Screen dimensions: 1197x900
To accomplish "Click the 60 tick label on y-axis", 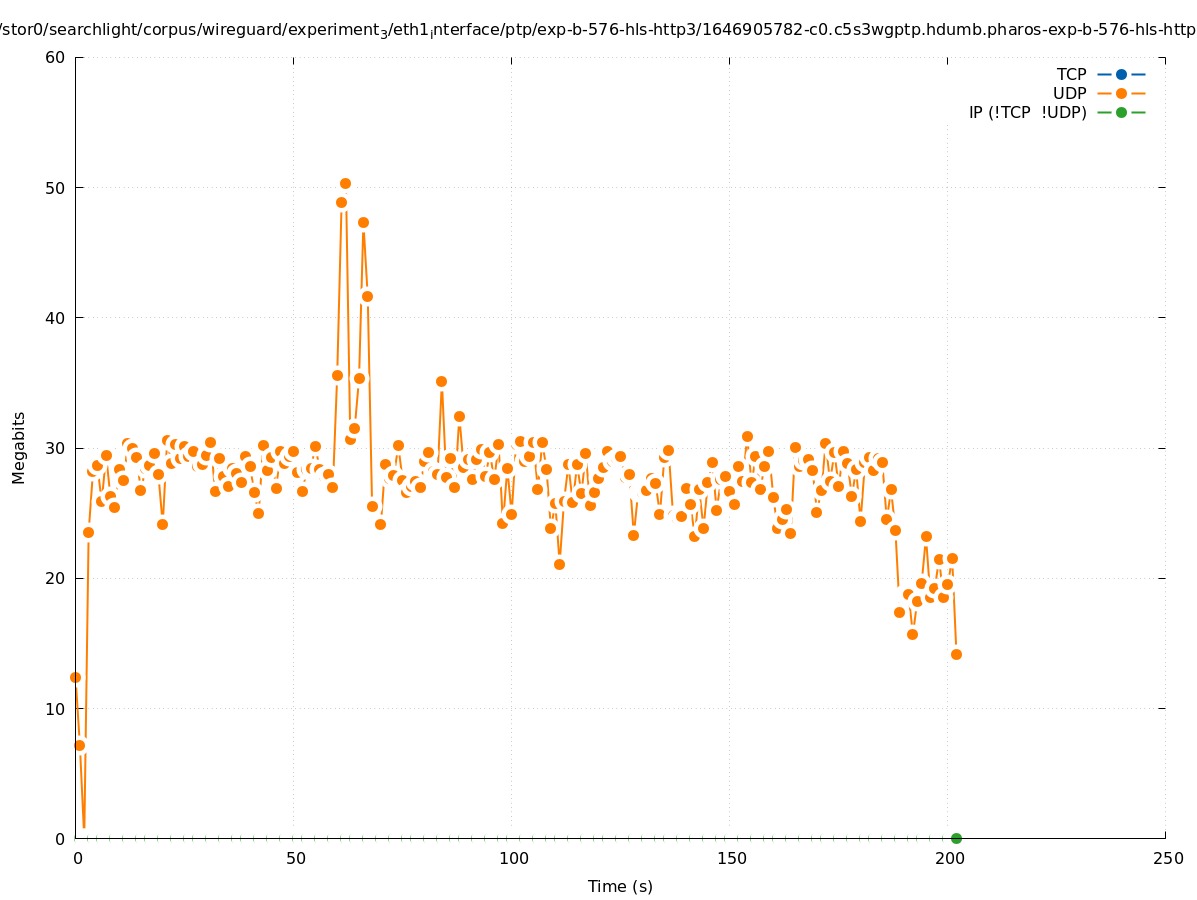I will (x=55, y=57).
